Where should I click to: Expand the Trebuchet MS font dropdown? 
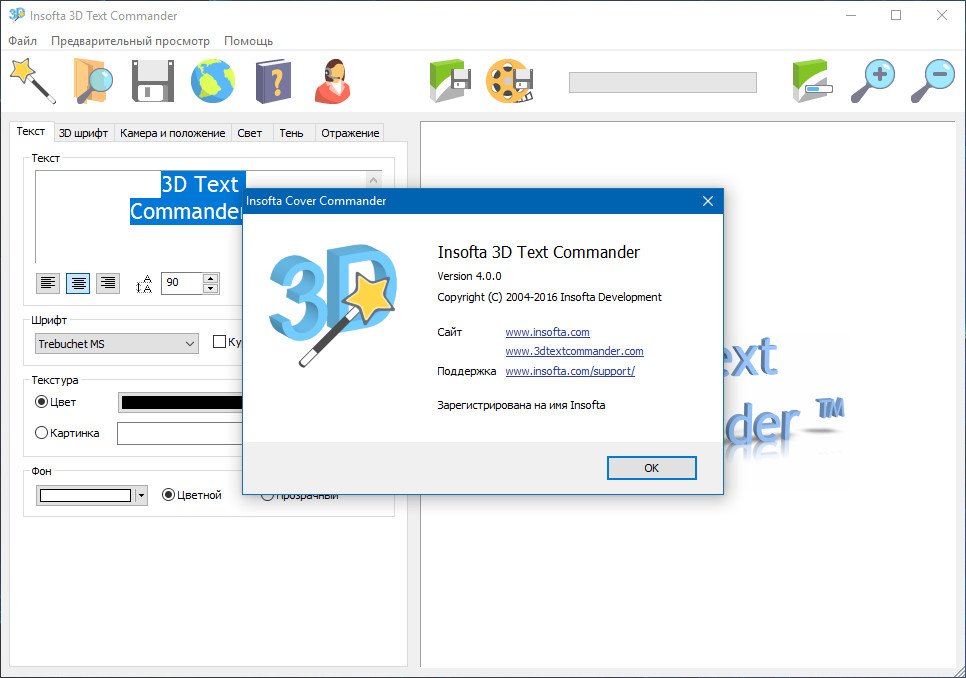click(x=116, y=344)
